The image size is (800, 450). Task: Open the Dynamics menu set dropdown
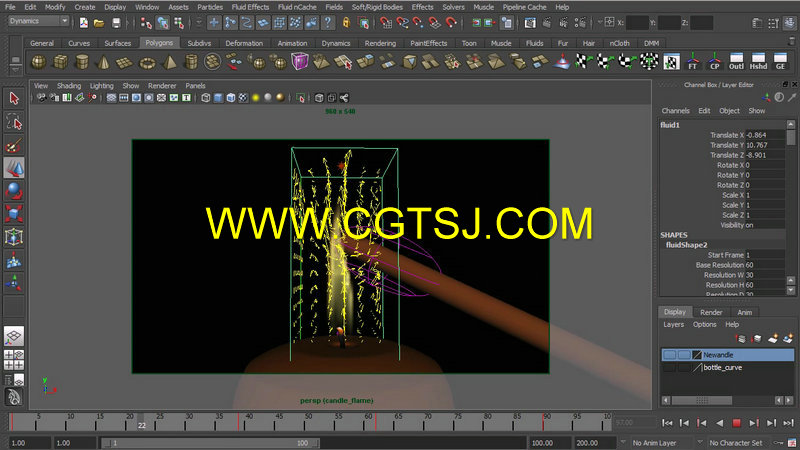(x=39, y=21)
